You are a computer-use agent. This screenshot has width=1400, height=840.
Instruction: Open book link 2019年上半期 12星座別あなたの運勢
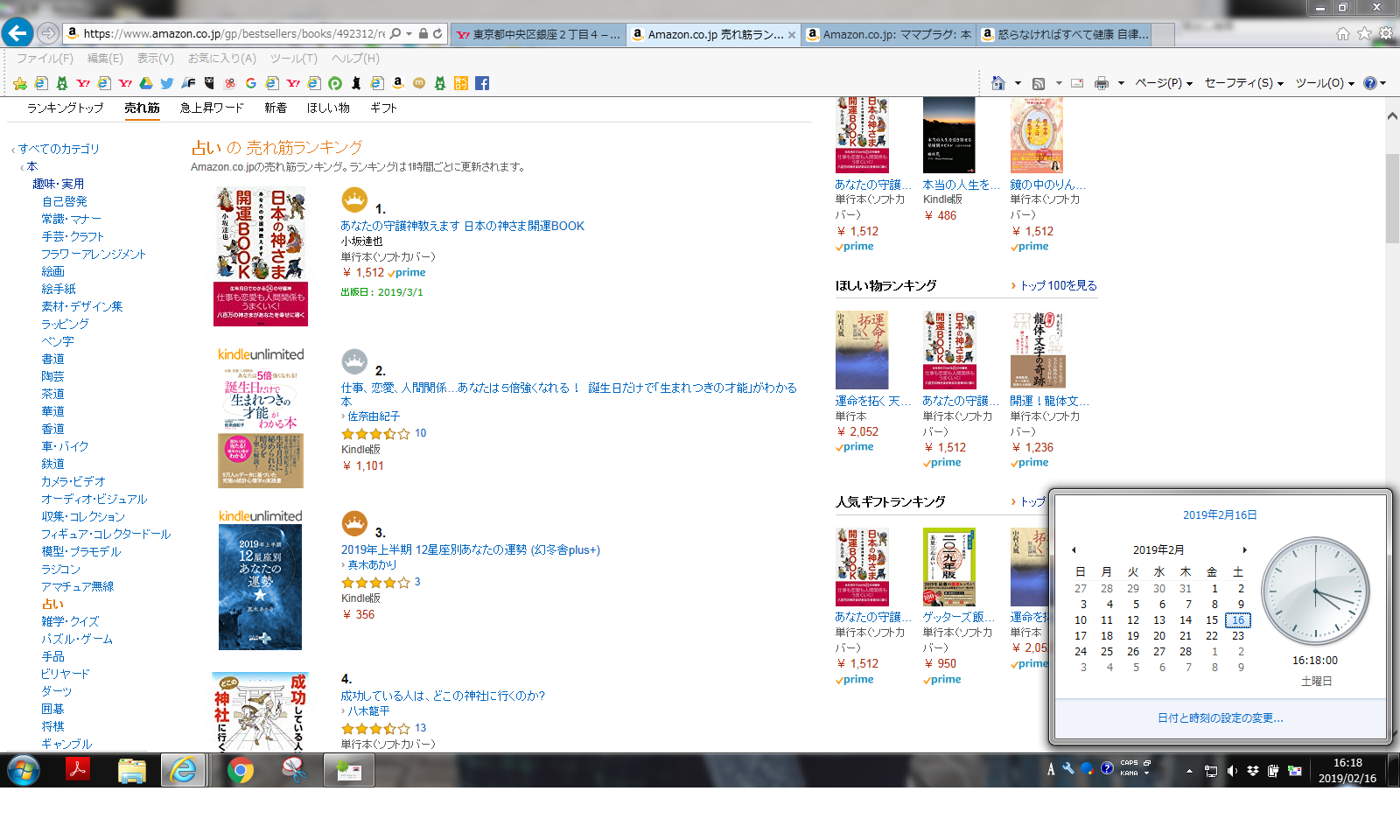[x=471, y=549]
